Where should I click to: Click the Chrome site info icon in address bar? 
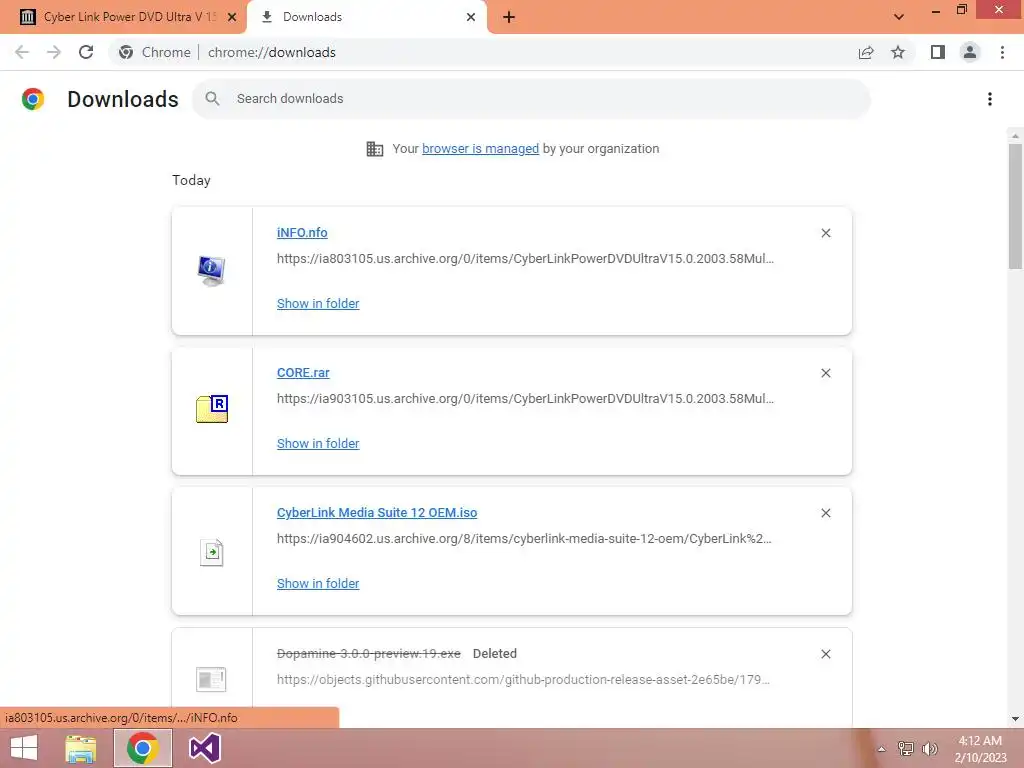[x=126, y=52]
